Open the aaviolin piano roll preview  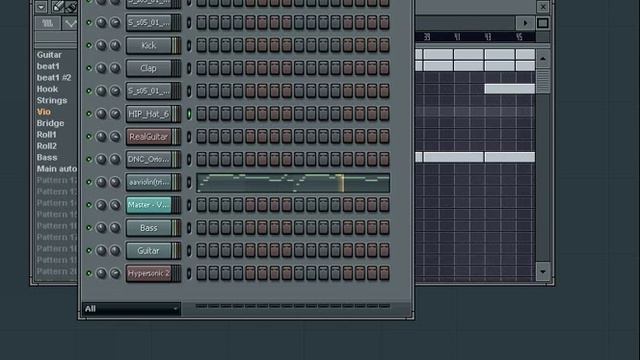point(293,182)
